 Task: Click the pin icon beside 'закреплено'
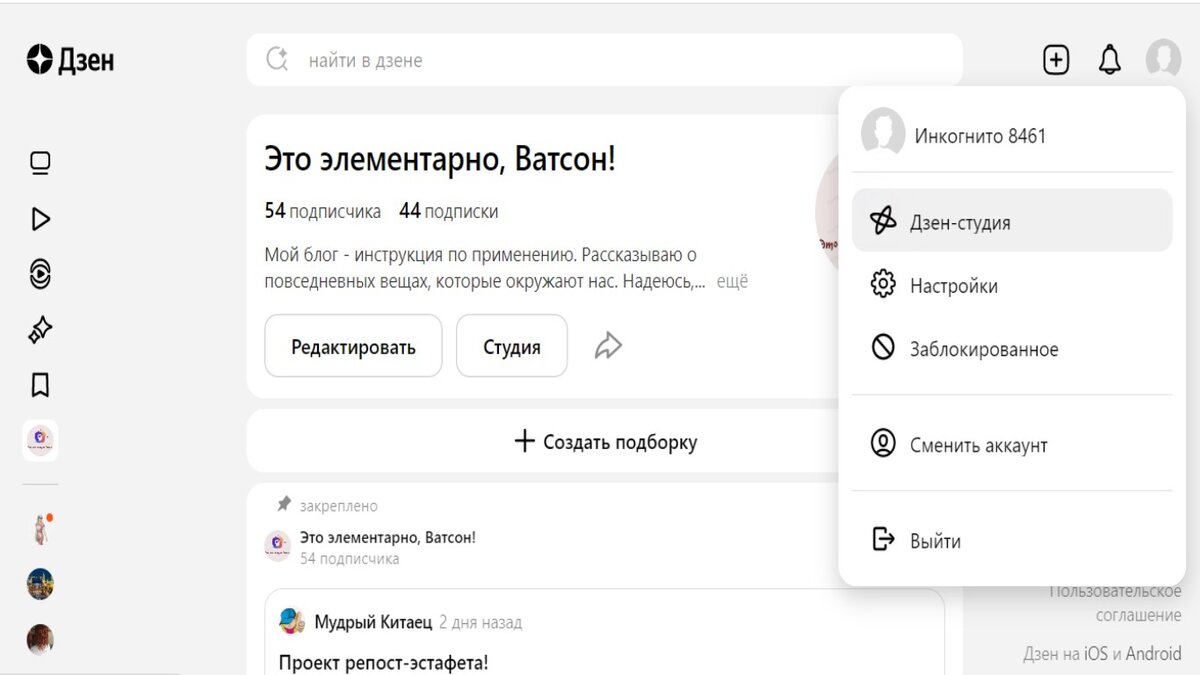[x=284, y=504]
